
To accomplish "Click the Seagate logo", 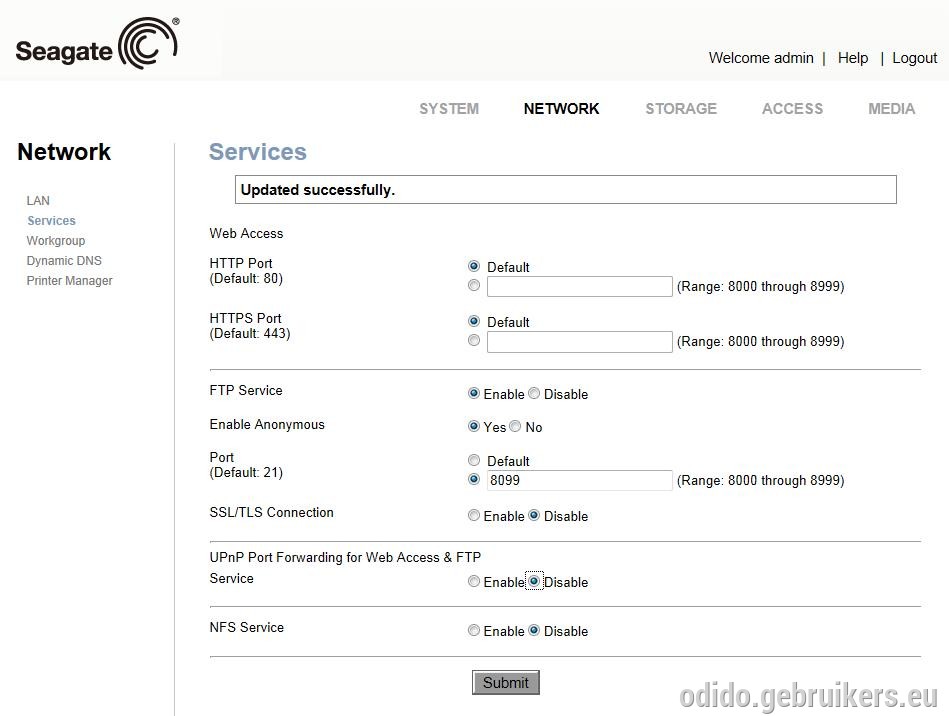I will [x=97, y=44].
